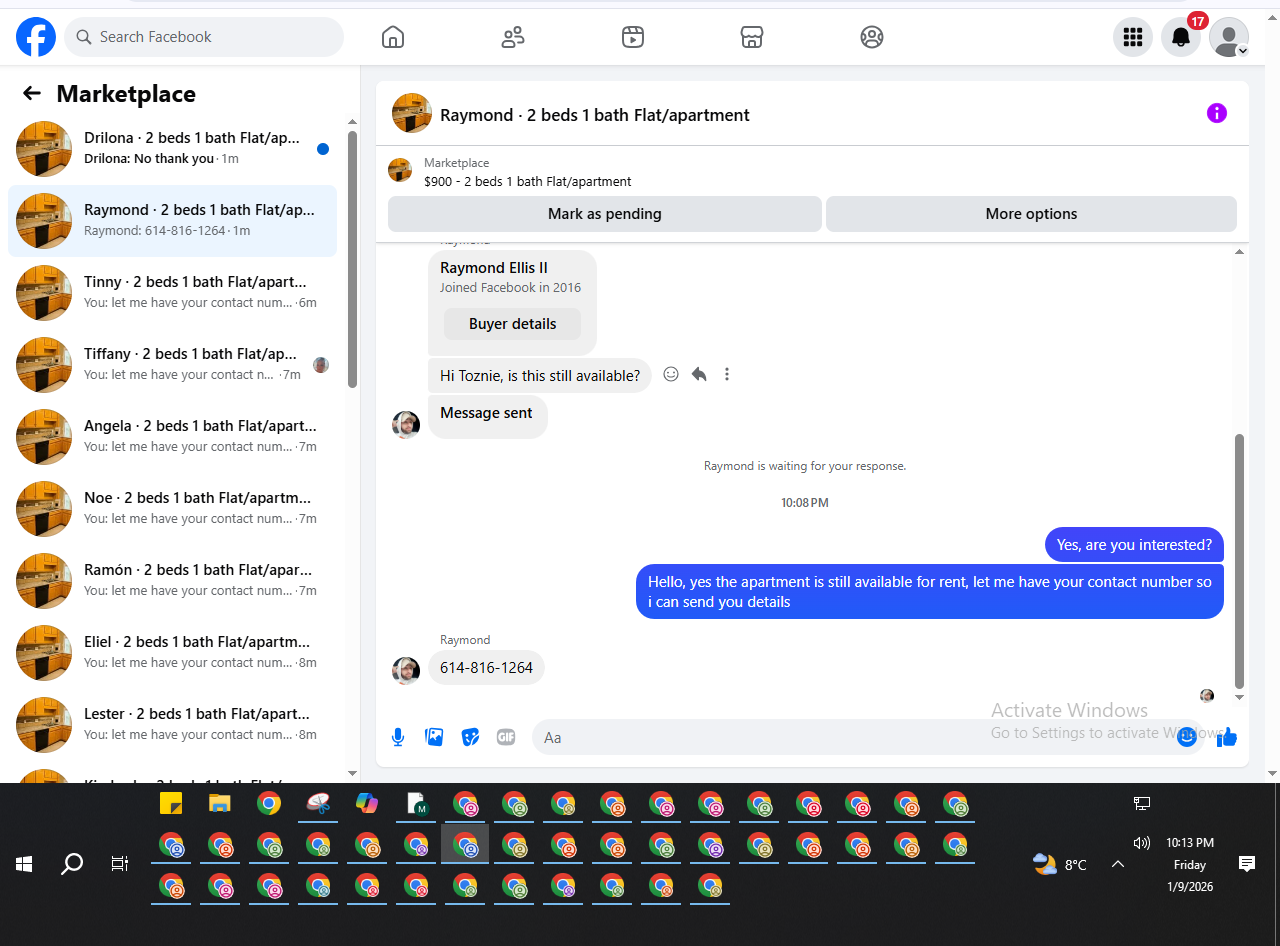Open Copilot app from taskbar

(367, 803)
